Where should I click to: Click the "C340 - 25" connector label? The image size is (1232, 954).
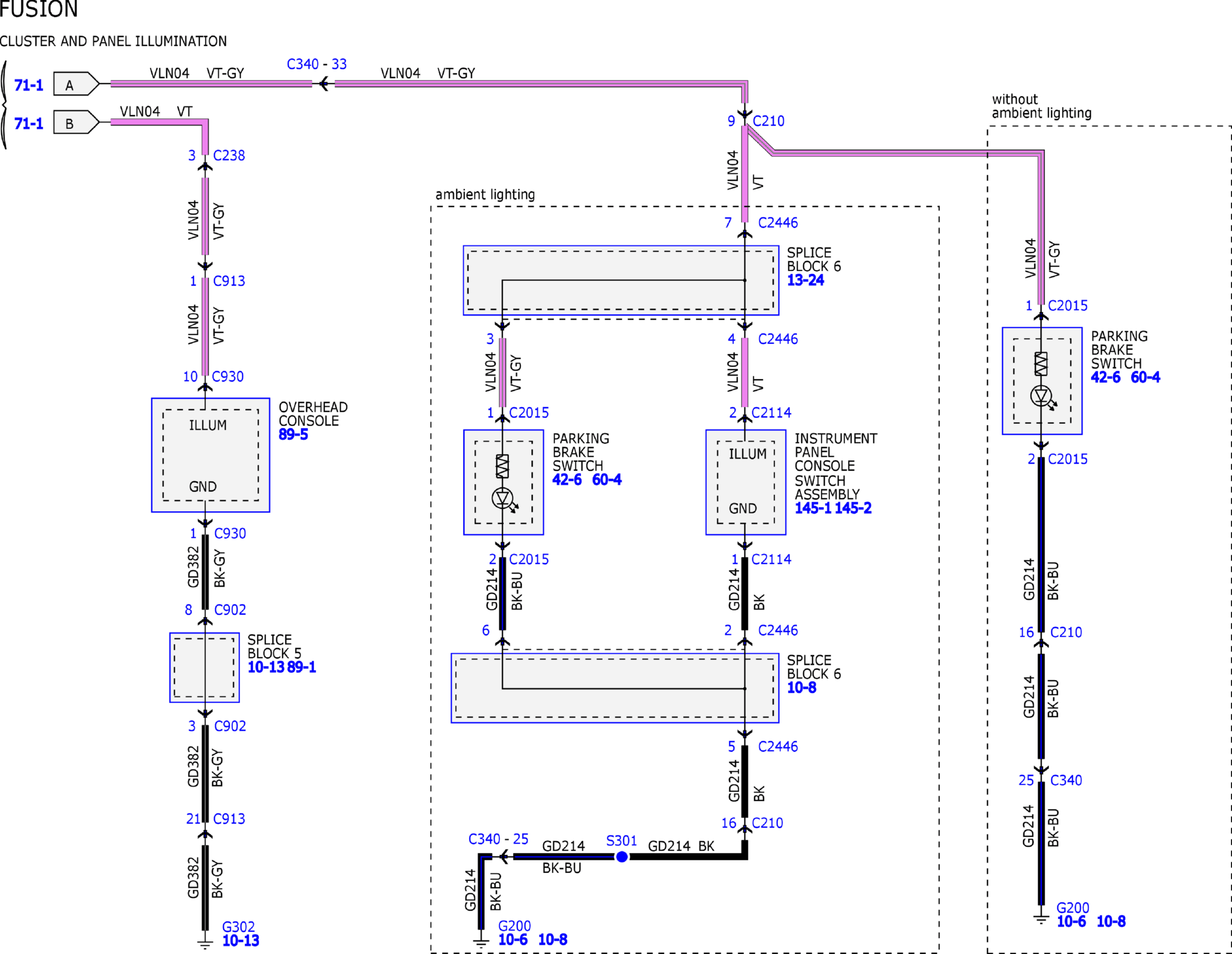click(499, 838)
